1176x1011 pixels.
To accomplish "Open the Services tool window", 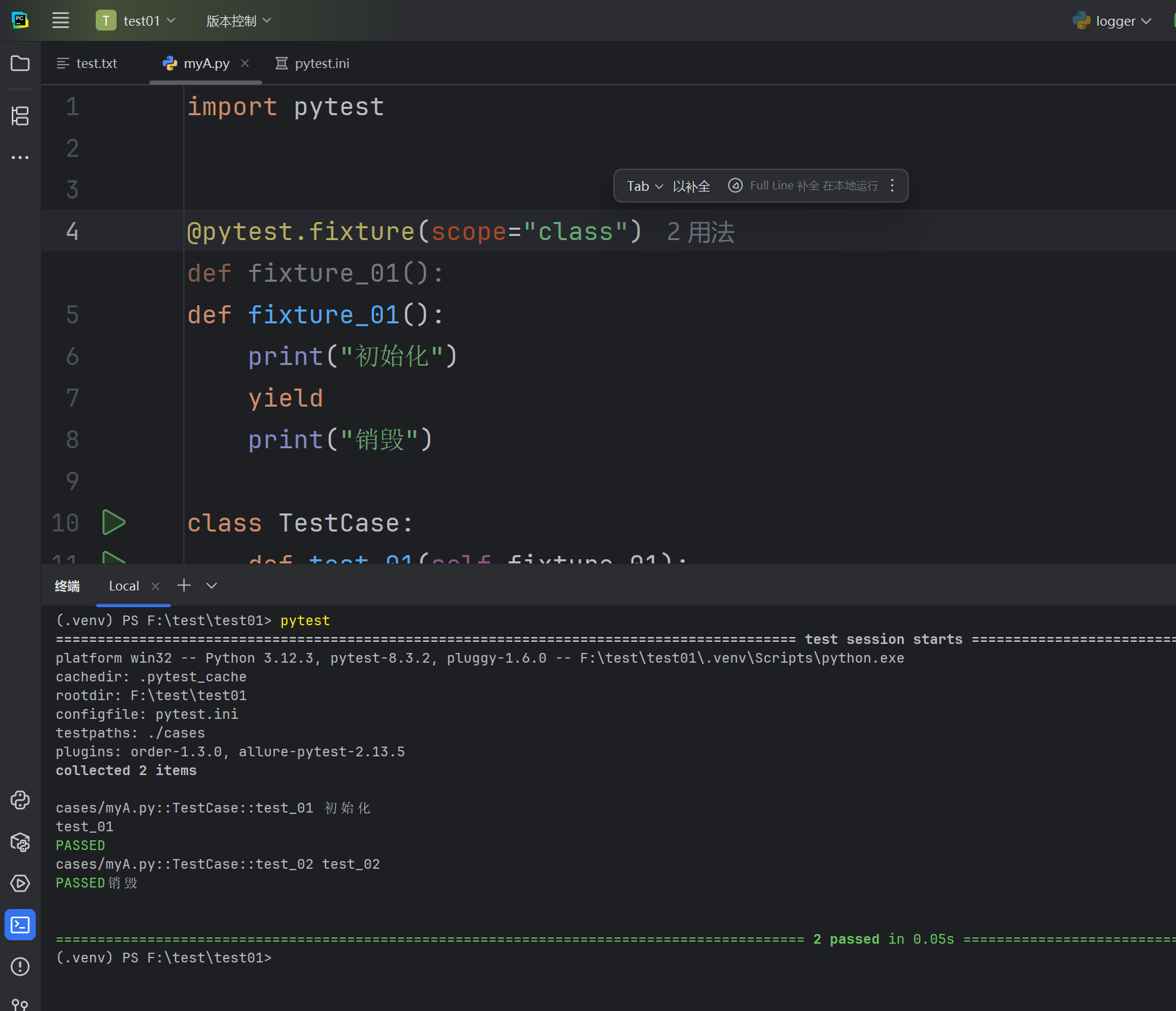I will [x=20, y=883].
